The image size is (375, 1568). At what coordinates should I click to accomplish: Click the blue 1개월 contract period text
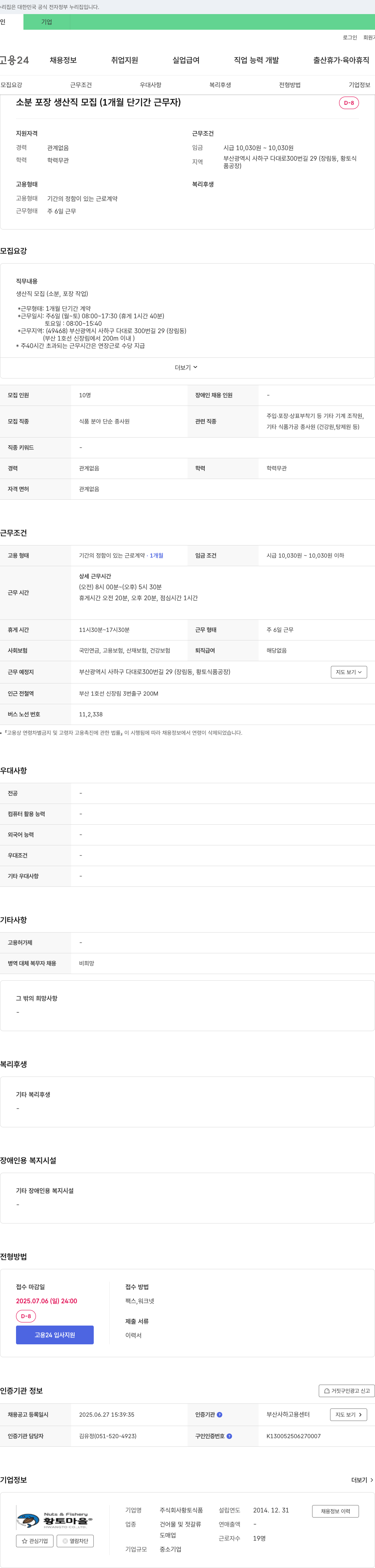point(156,556)
